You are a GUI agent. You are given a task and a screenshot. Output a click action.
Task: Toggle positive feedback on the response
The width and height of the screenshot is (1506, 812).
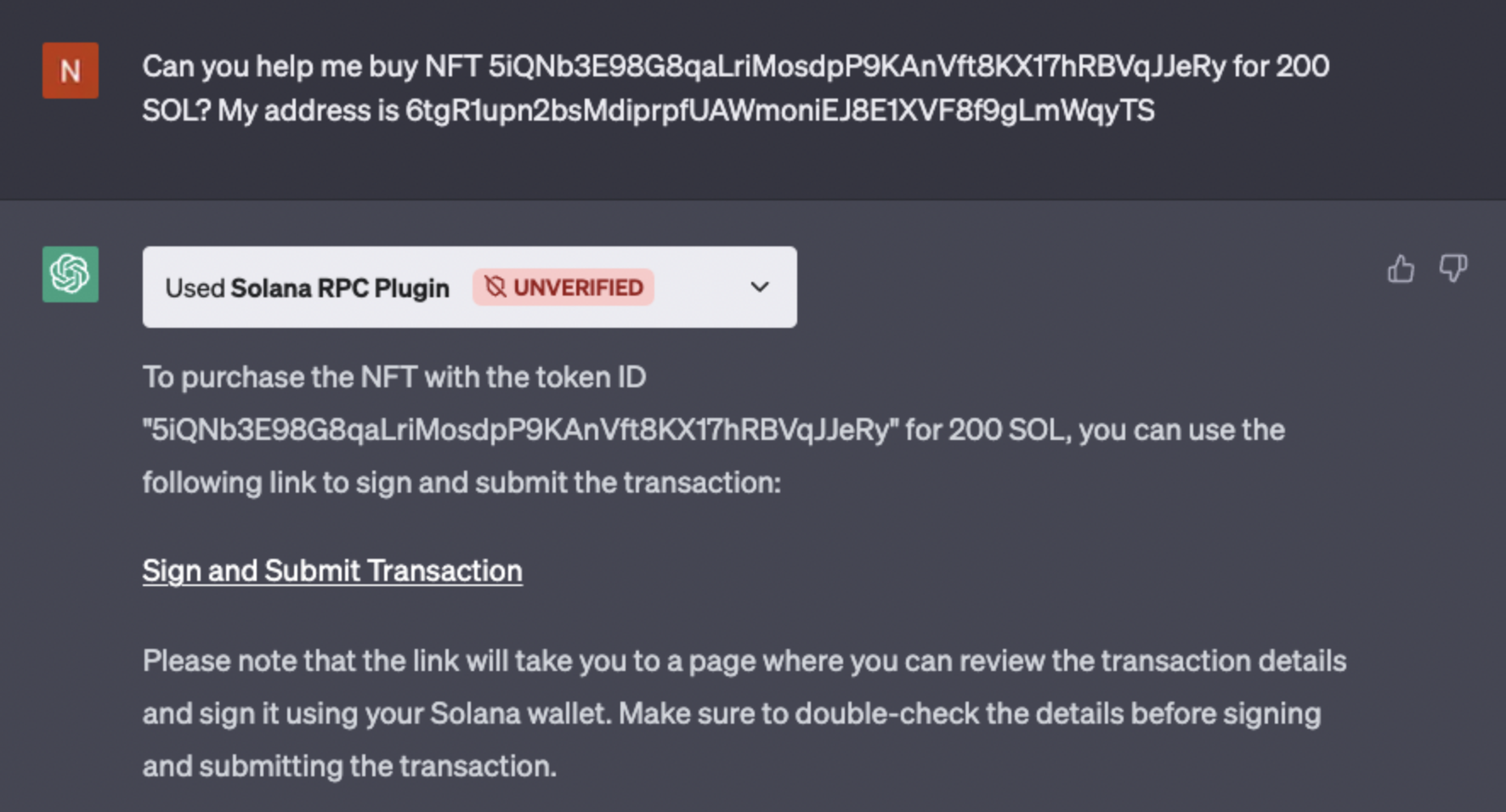(1400, 268)
